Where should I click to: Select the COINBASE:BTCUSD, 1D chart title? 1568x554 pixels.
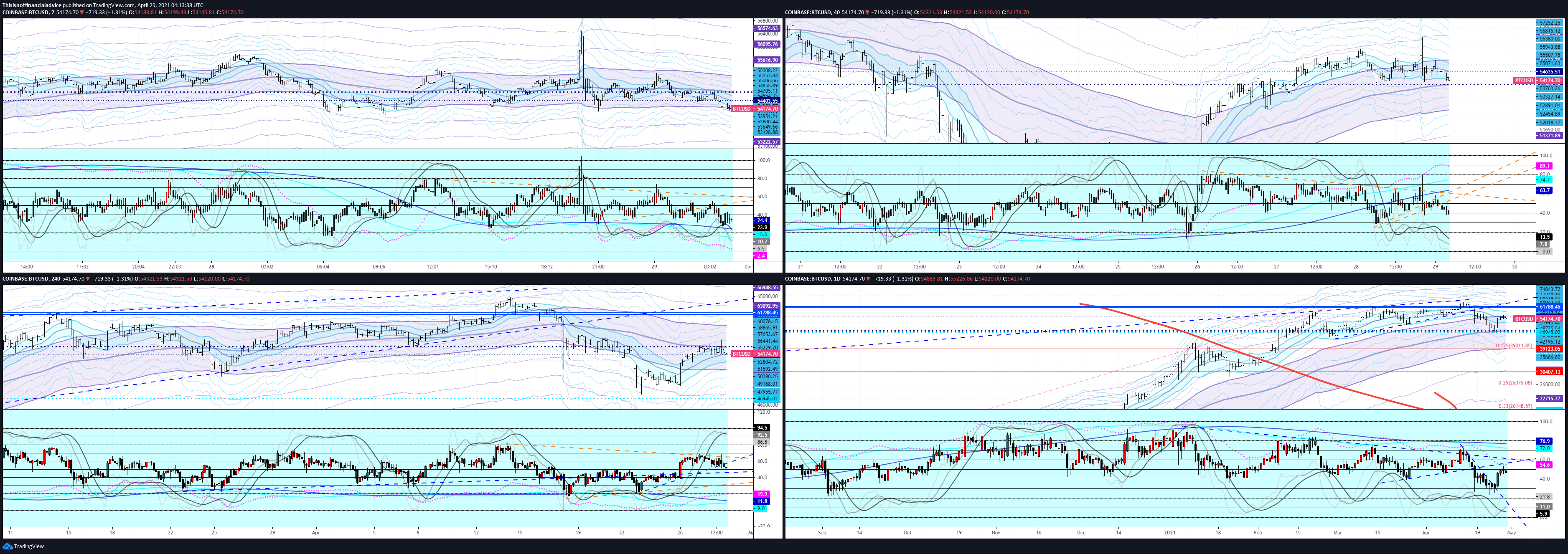(x=813, y=278)
